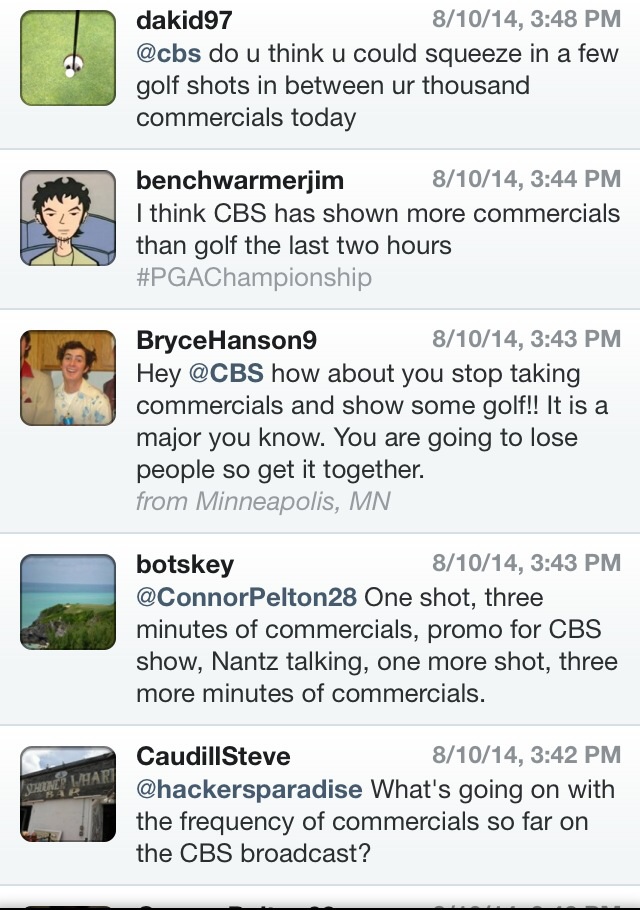Tap dakid97's golf ball avatar

click(x=68, y=45)
